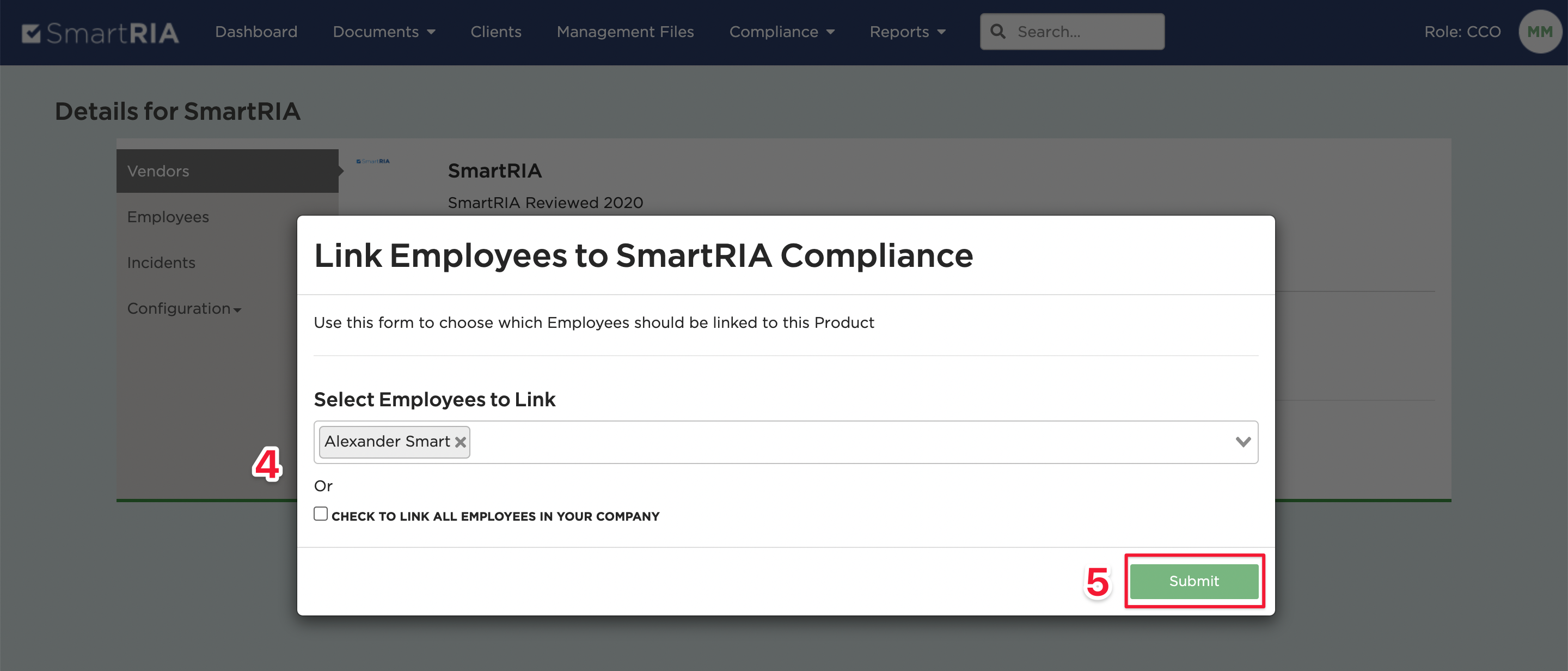Click the SmartRIA Reviewed 2020 text
Screen dimensions: 1568x671
[x=546, y=203]
